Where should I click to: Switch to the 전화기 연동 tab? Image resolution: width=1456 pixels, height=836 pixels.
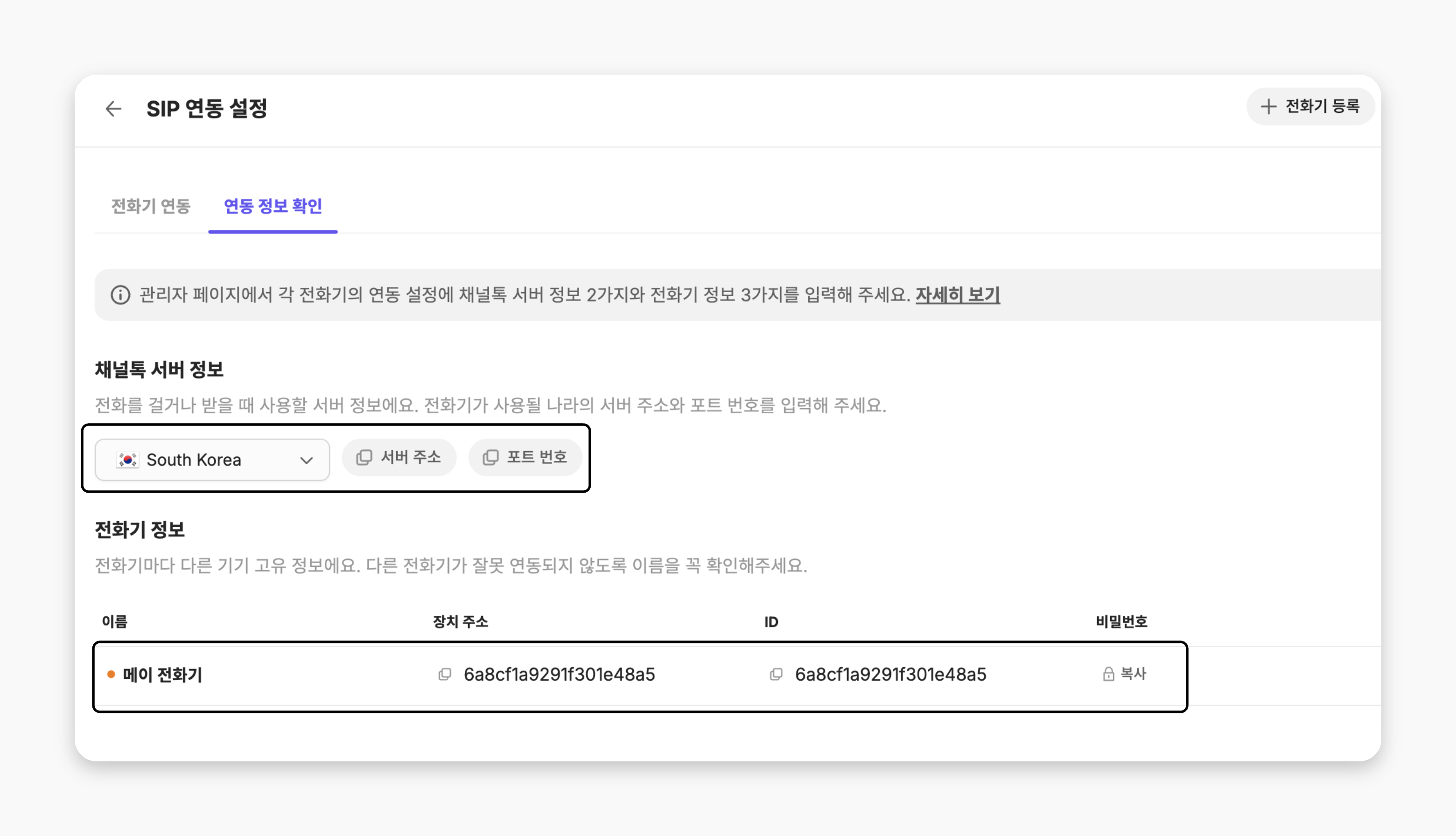(150, 206)
